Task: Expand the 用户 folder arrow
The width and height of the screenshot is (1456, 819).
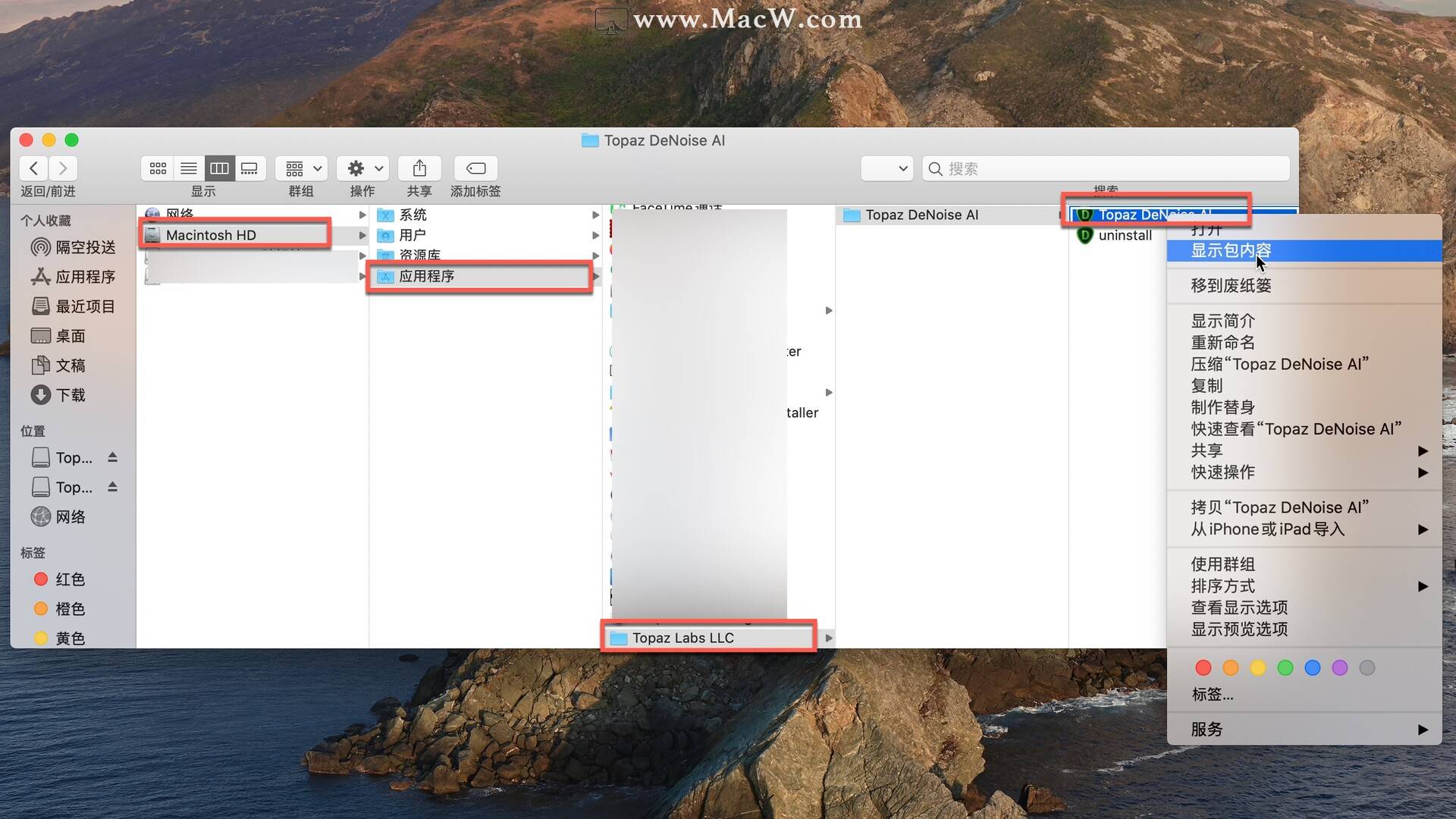Action: point(595,235)
